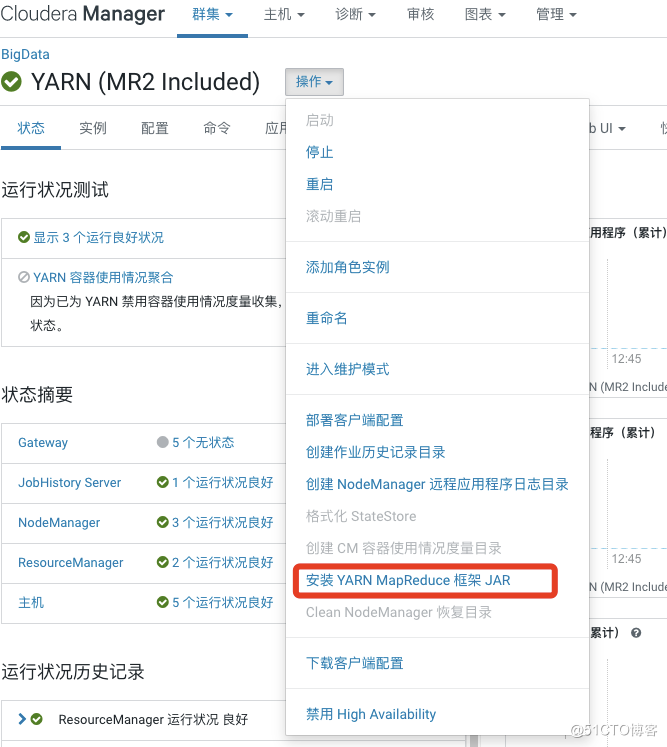Click the Cloudera Manager logo
This screenshot has width=667, height=747.
pyautogui.click(x=82, y=14)
